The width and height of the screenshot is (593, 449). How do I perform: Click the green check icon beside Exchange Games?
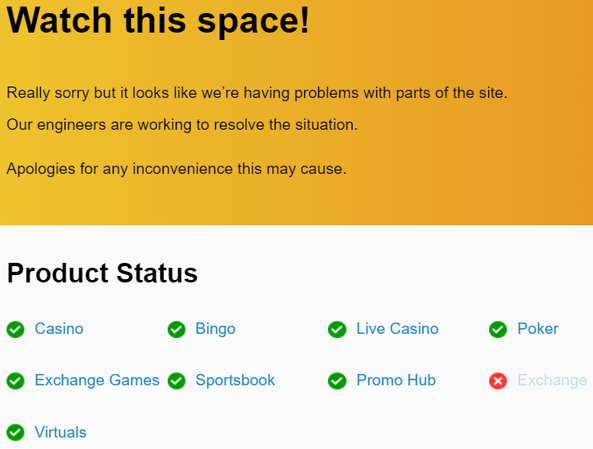point(16,381)
